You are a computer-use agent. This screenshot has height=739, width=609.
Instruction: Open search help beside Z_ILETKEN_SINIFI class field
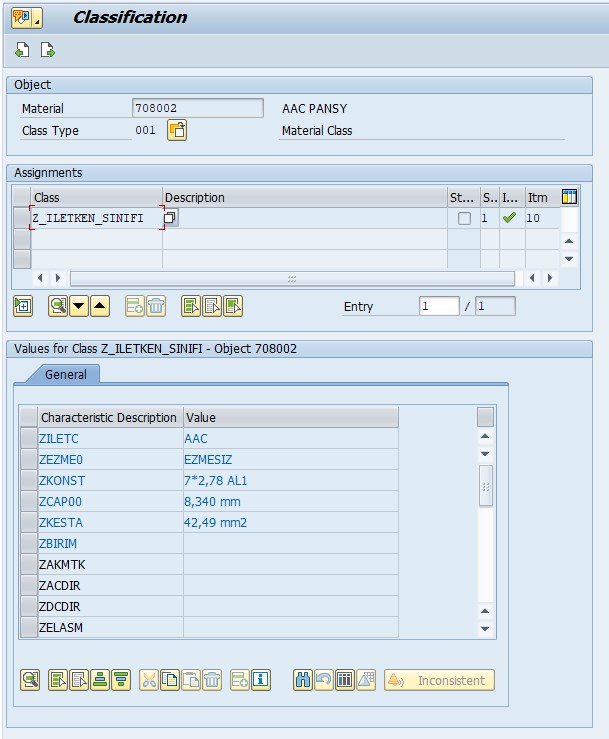point(170,217)
